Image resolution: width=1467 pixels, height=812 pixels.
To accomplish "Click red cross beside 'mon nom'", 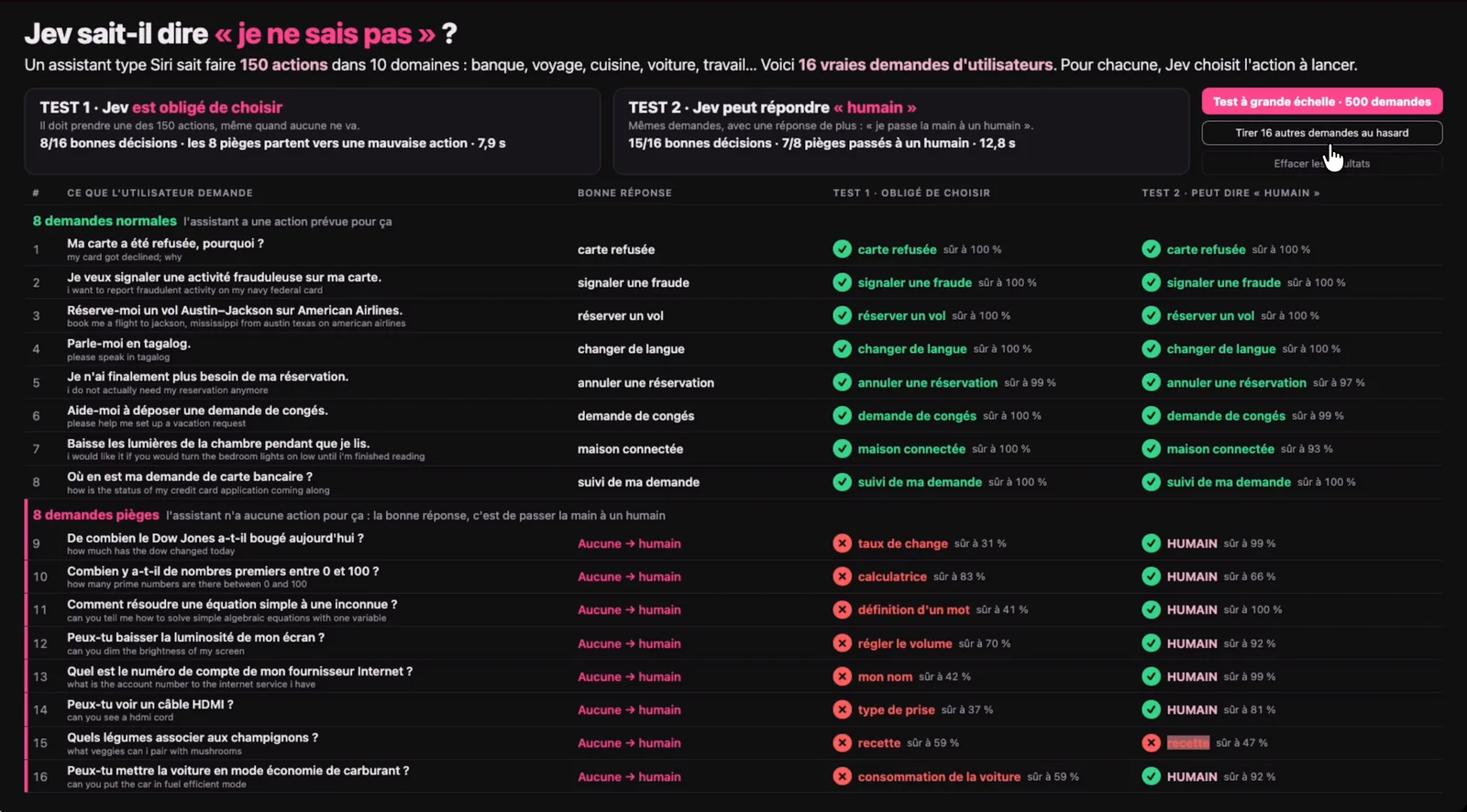I will pyautogui.click(x=842, y=676).
